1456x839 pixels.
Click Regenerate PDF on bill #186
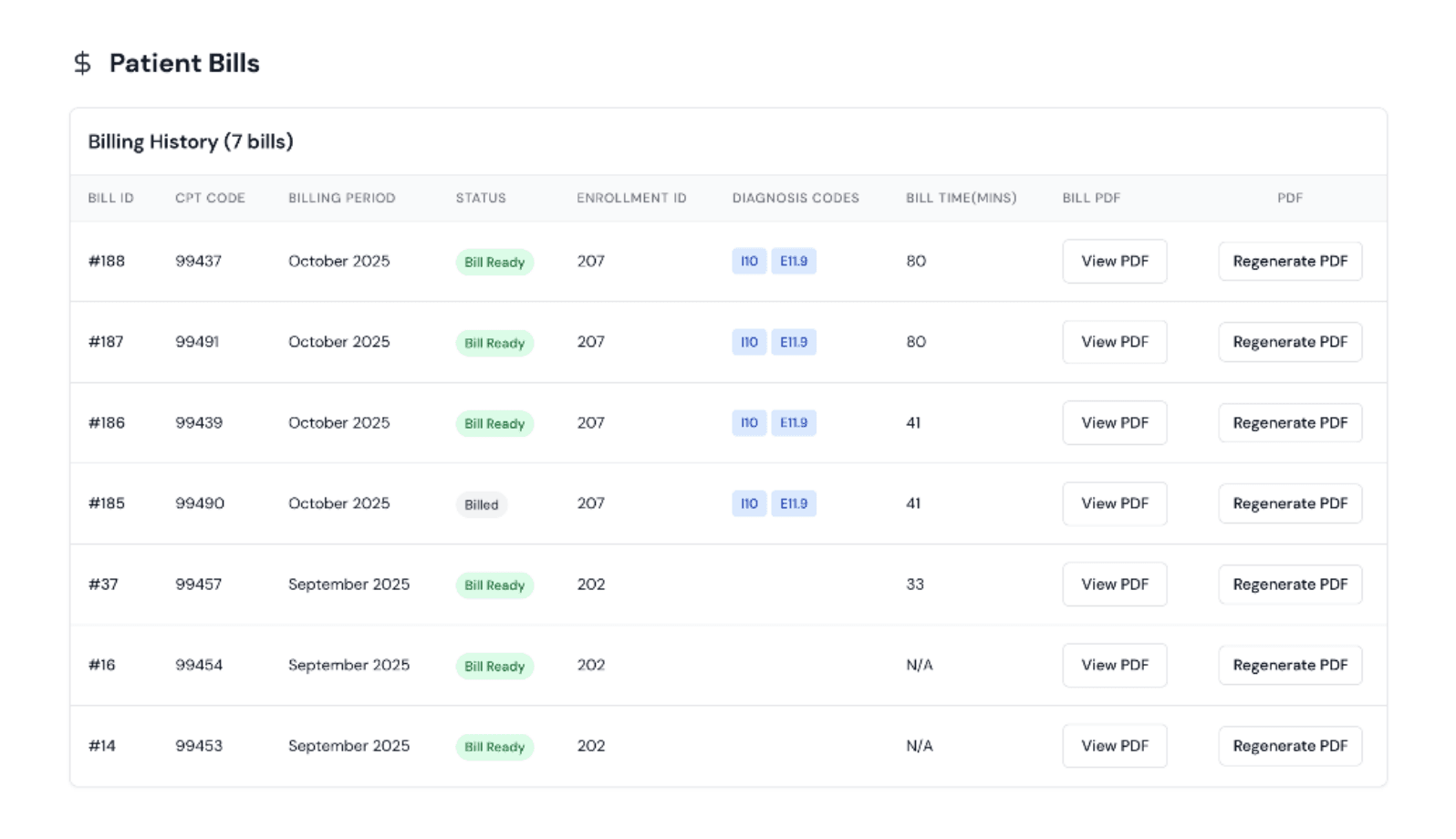pyautogui.click(x=1289, y=423)
